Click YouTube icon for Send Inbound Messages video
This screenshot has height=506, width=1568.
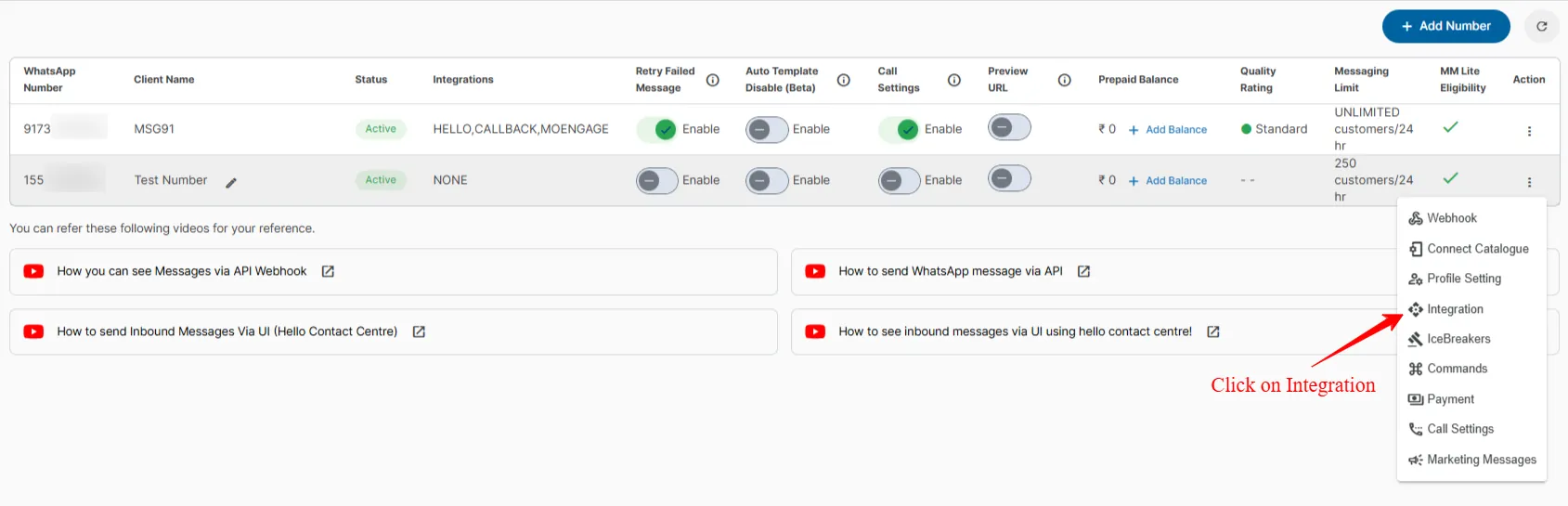click(33, 331)
